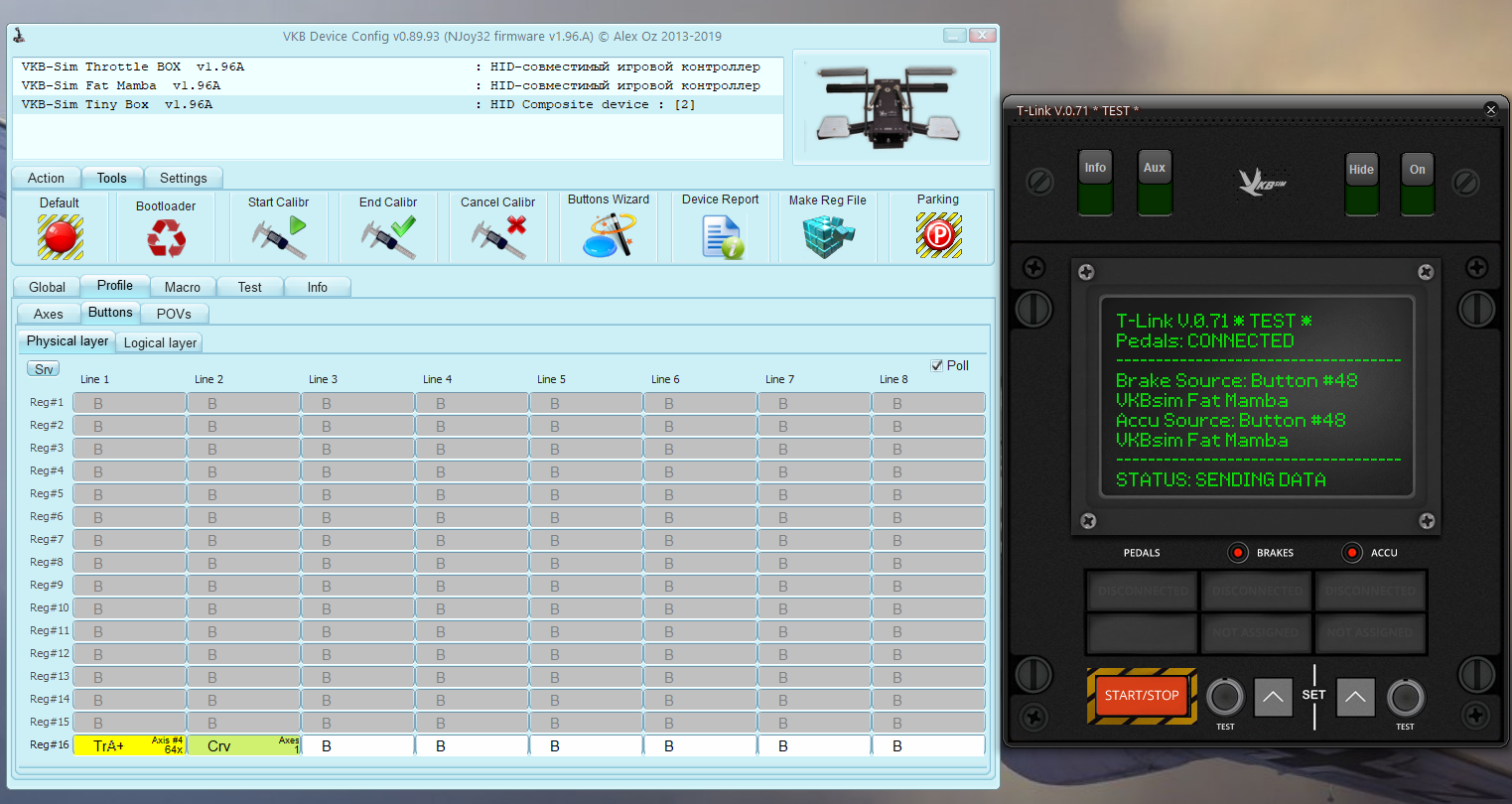Click the ACCU NOT ASSIGNED status tile

pyautogui.click(x=1370, y=632)
